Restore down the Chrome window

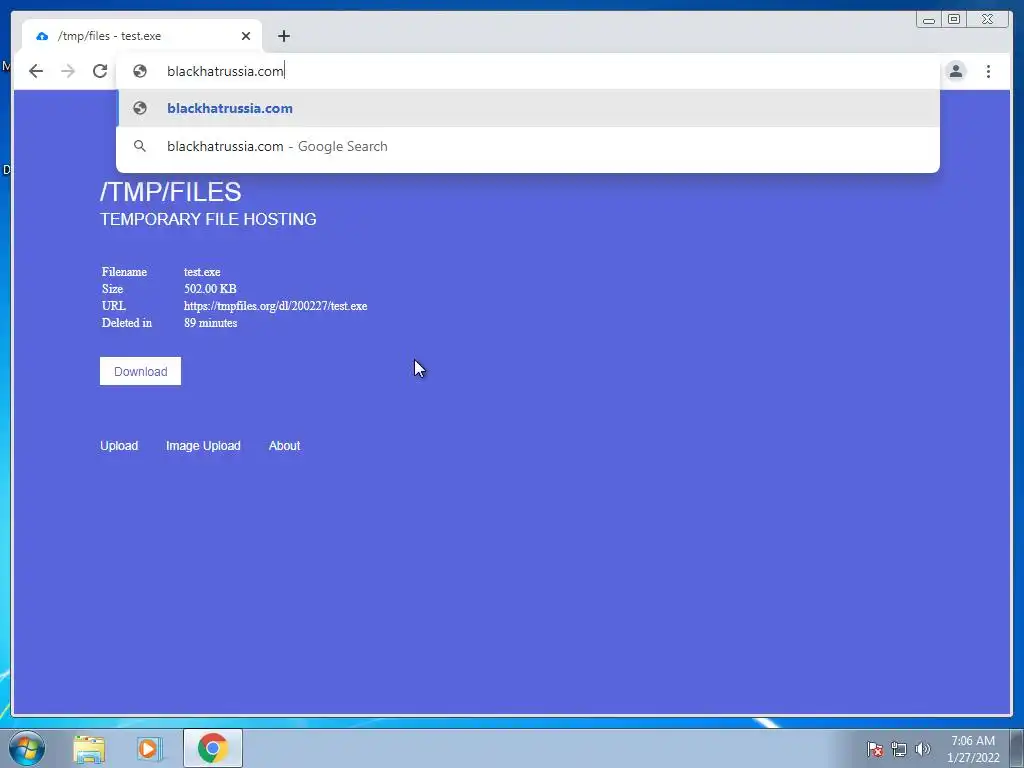(953, 20)
